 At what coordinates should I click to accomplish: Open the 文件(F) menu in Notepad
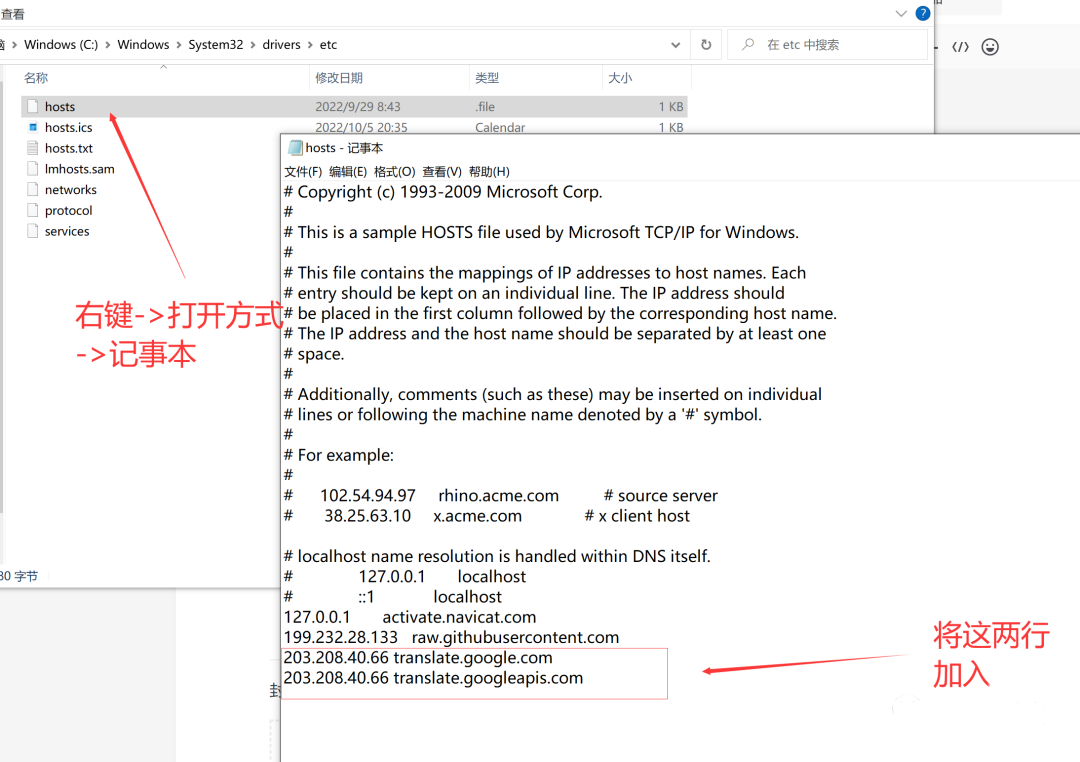coord(303,172)
